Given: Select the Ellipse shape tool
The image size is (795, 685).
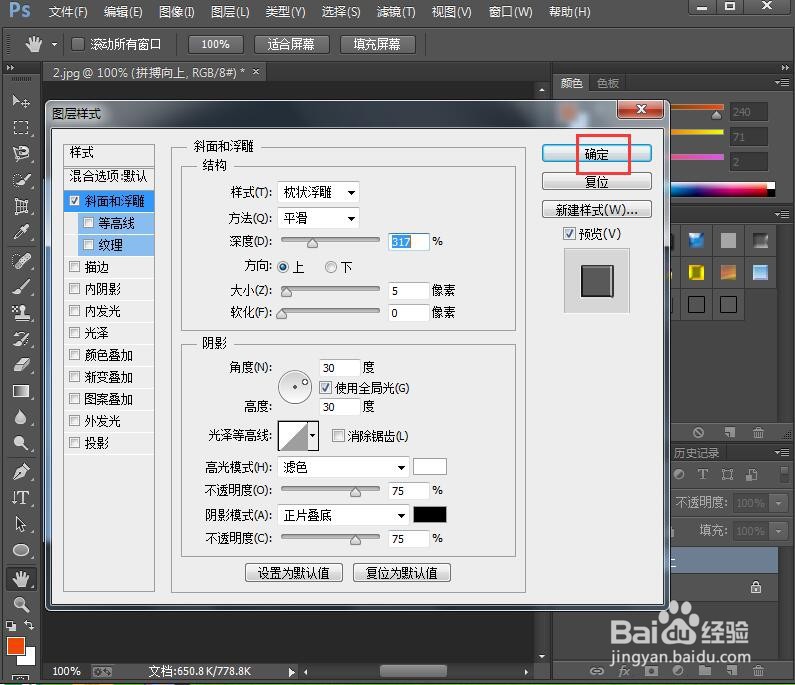Looking at the screenshot, I should 20,550.
